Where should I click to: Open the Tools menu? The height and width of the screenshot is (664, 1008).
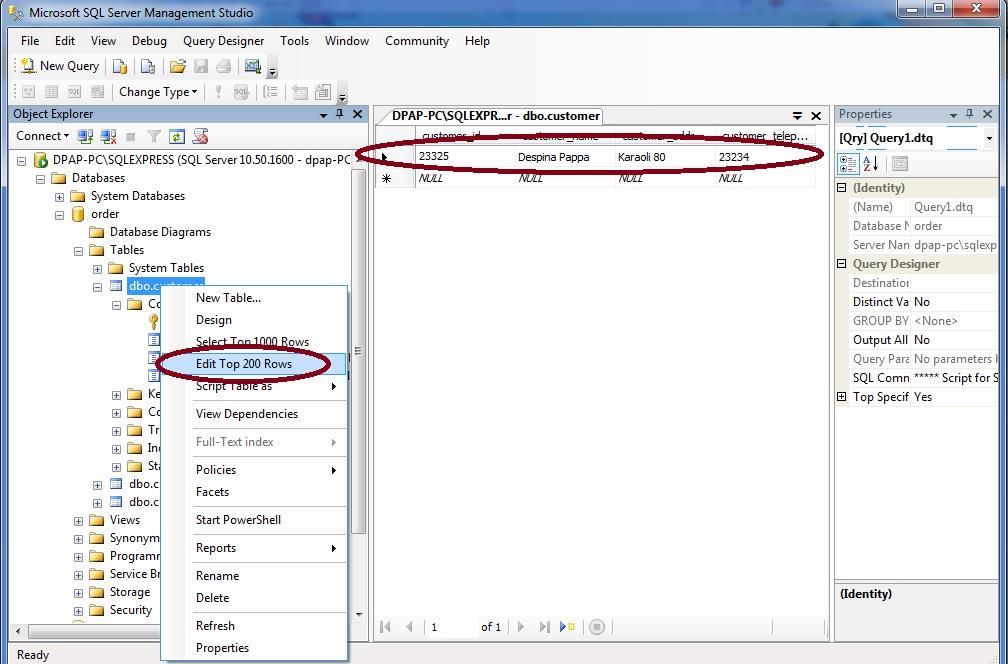tap(294, 40)
